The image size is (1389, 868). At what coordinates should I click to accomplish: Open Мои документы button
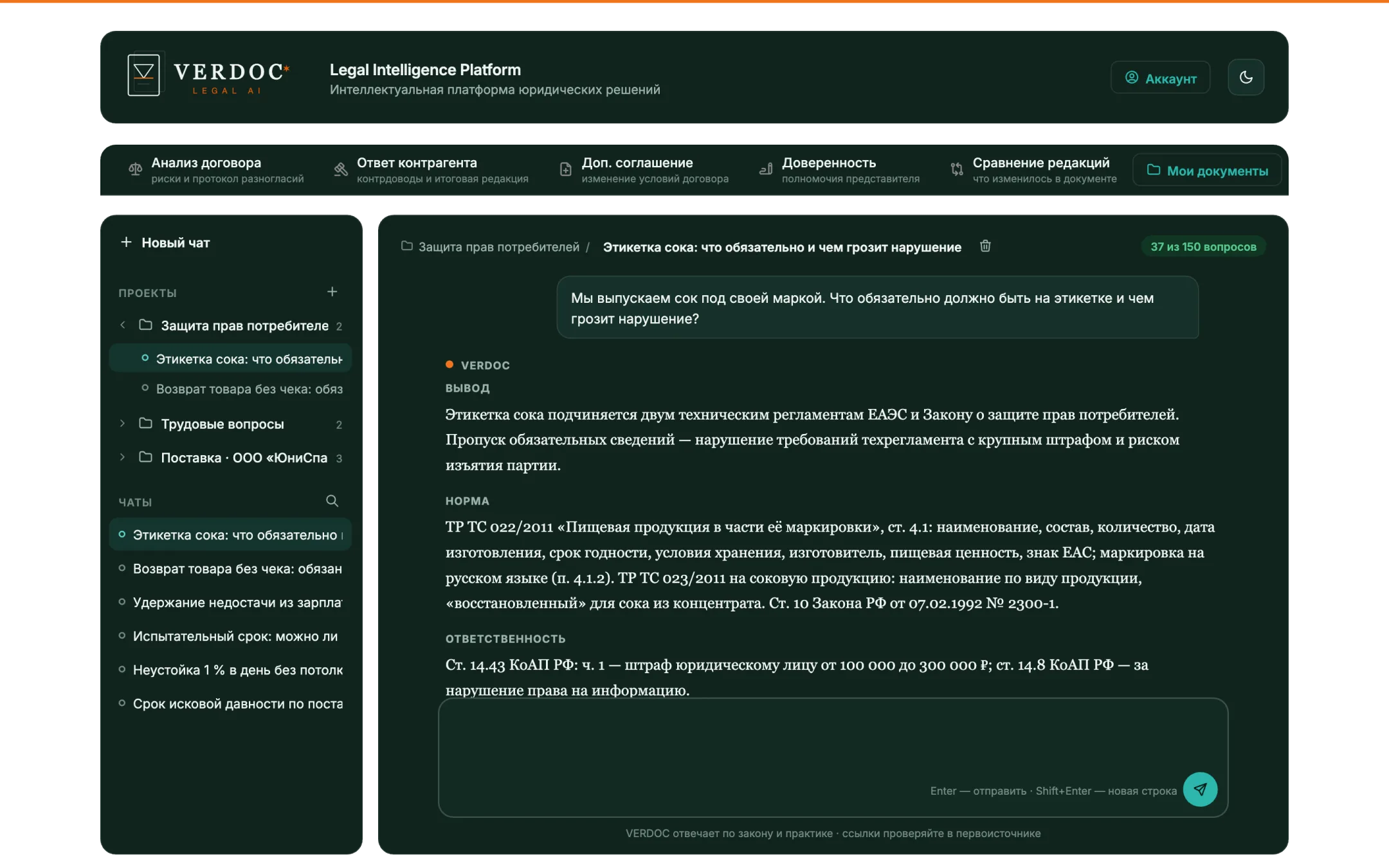pos(1207,170)
